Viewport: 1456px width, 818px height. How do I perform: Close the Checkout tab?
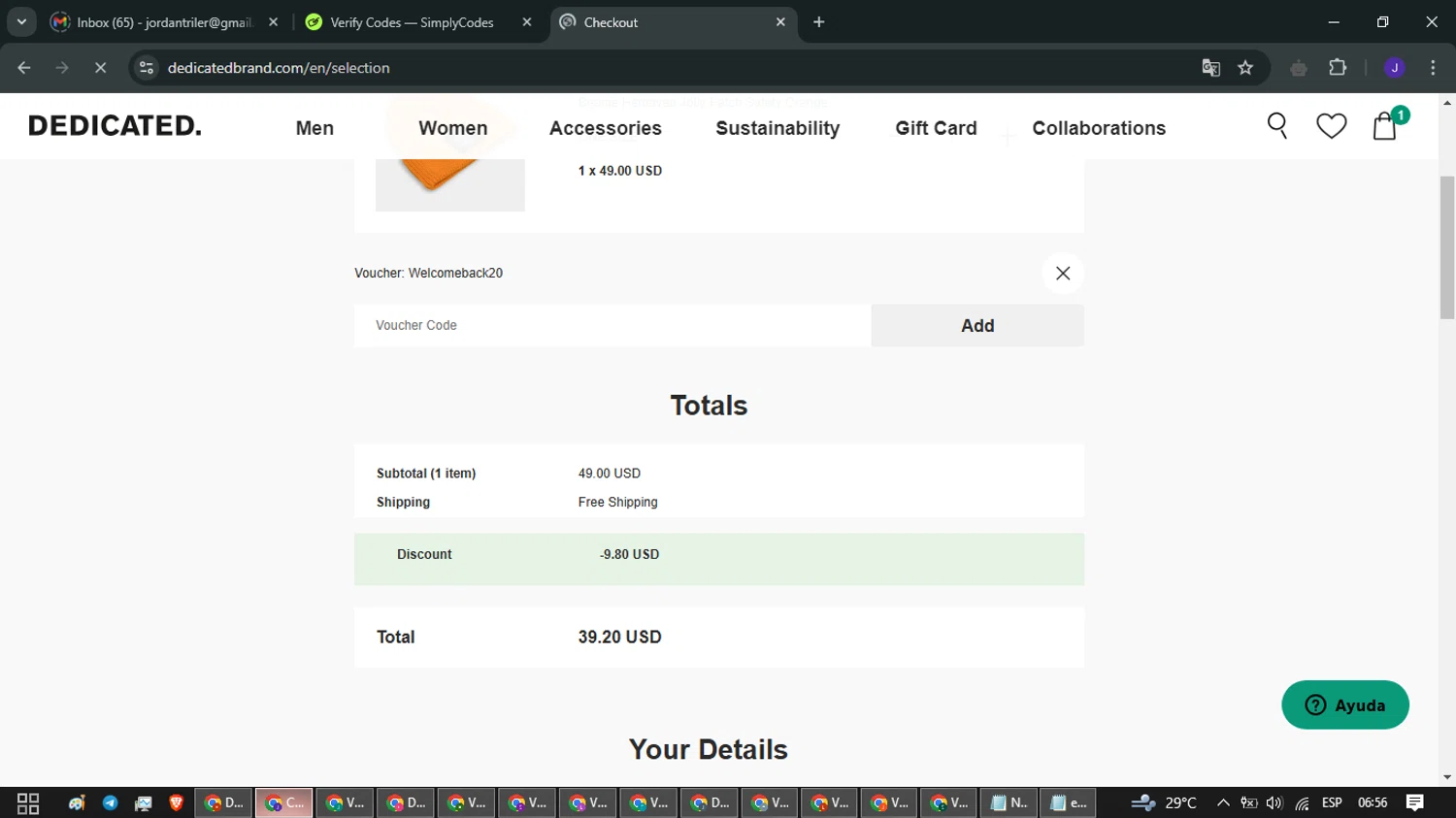[x=780, y=22]
